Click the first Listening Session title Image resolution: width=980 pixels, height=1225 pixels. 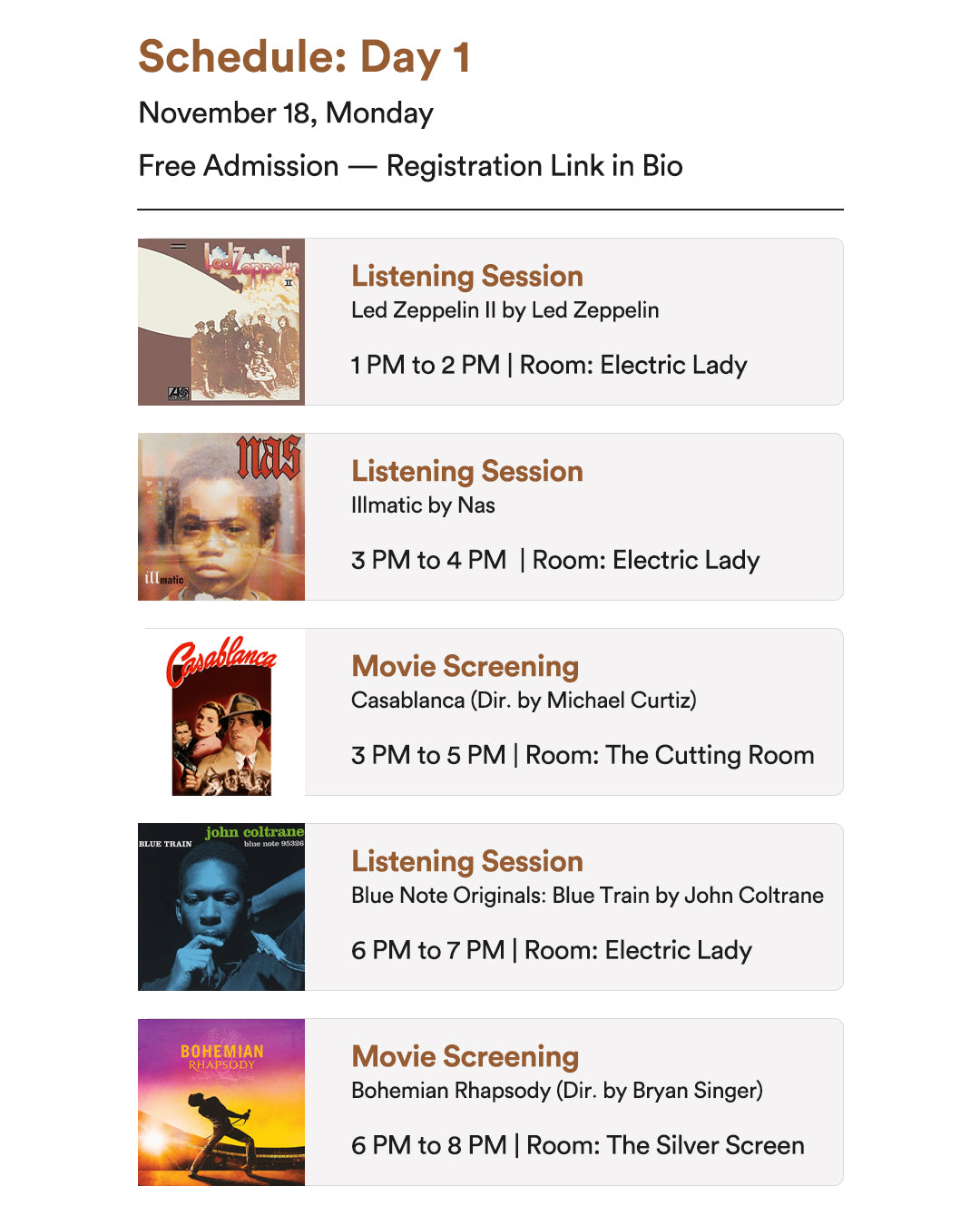(x=467, y=276)
